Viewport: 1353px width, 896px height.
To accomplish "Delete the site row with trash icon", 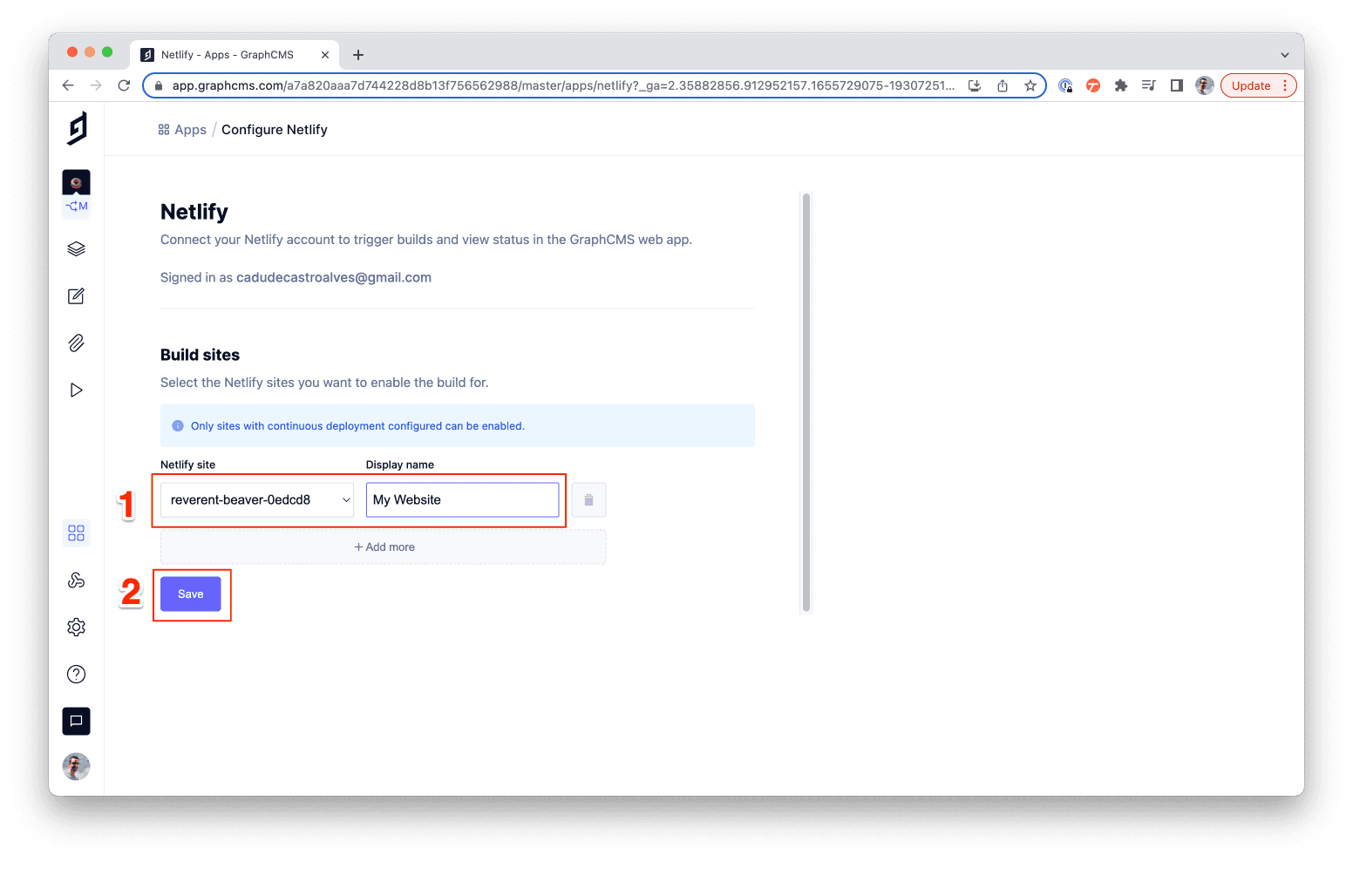I will point(588,500).
